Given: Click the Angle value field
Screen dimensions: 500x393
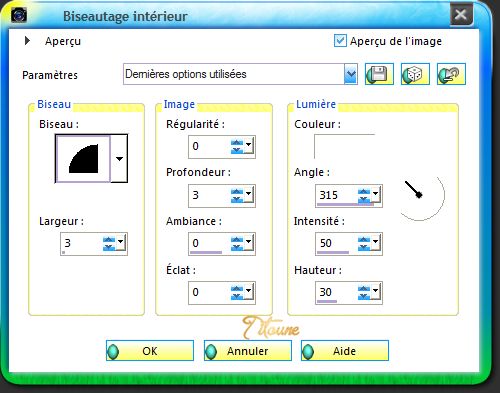Looking at the screenshot, I should pyautogui.click(x=336, y=195).
